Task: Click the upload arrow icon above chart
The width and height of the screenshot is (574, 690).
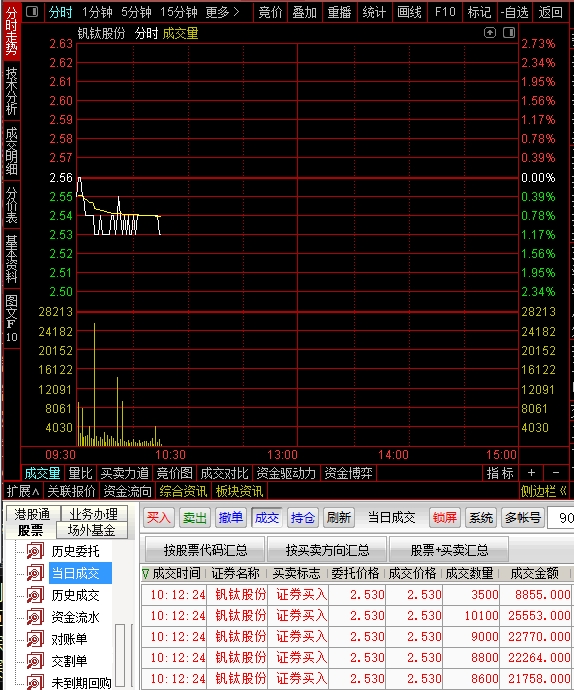Action: (x=489, y=33)
